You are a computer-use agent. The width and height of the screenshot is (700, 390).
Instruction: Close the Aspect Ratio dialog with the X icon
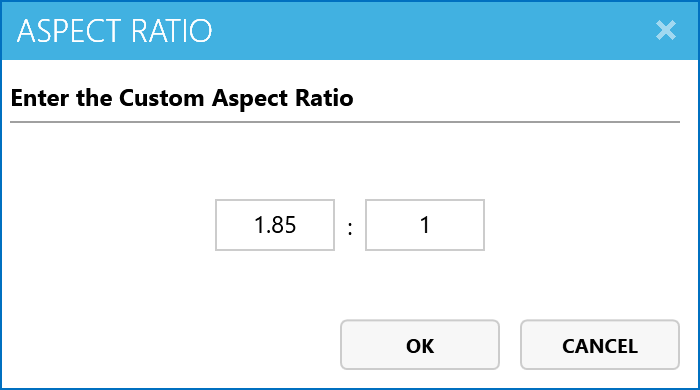(666, 30)
